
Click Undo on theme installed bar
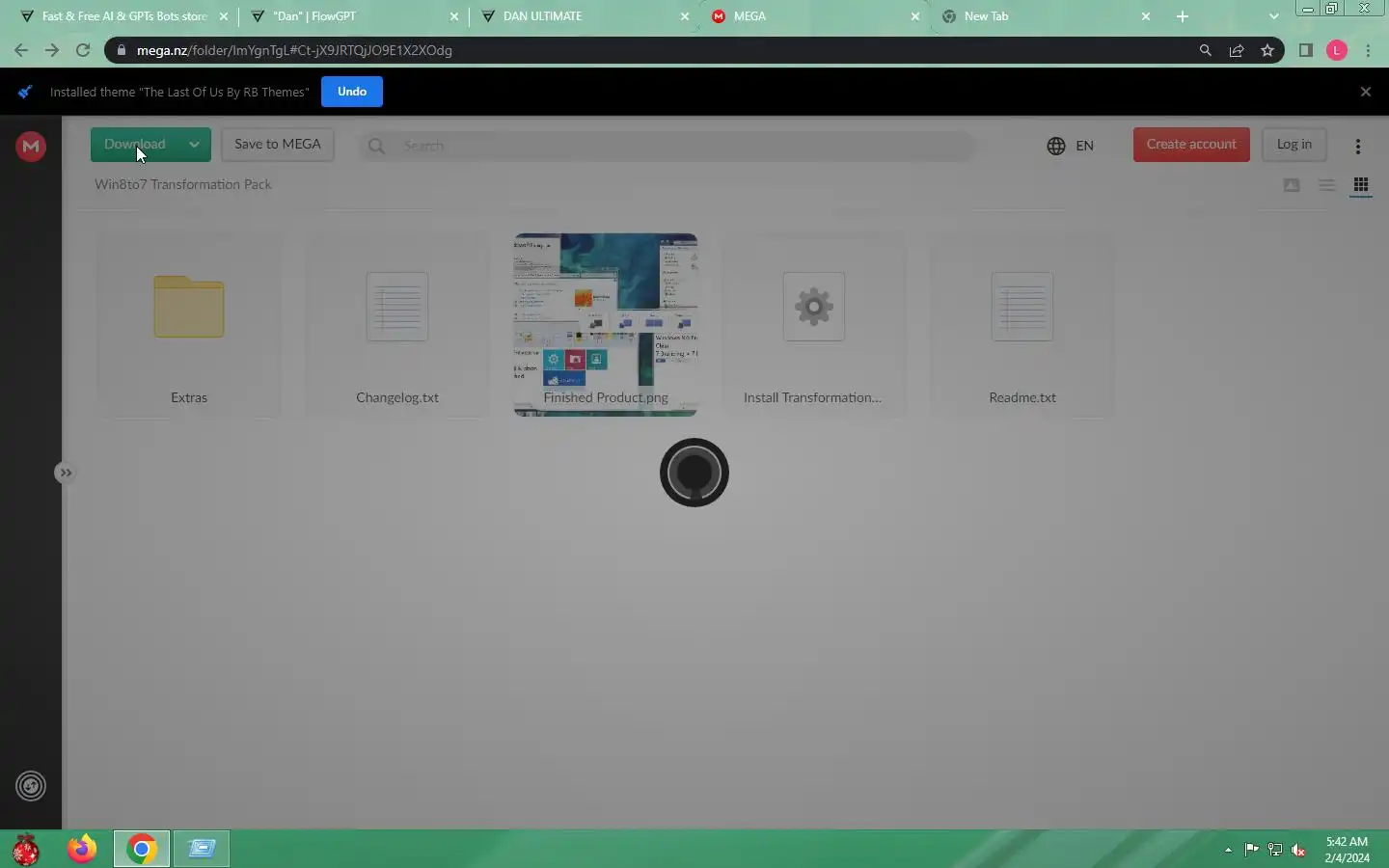[352, 92]
